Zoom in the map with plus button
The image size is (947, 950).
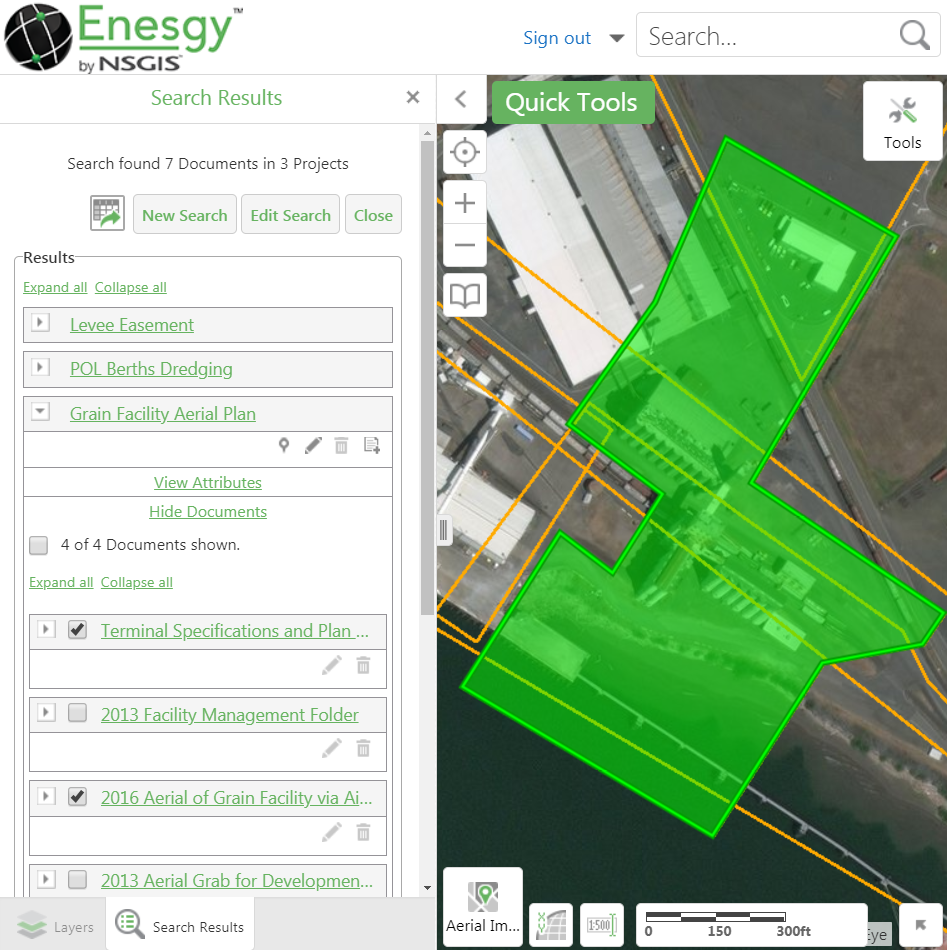point(465,203)
